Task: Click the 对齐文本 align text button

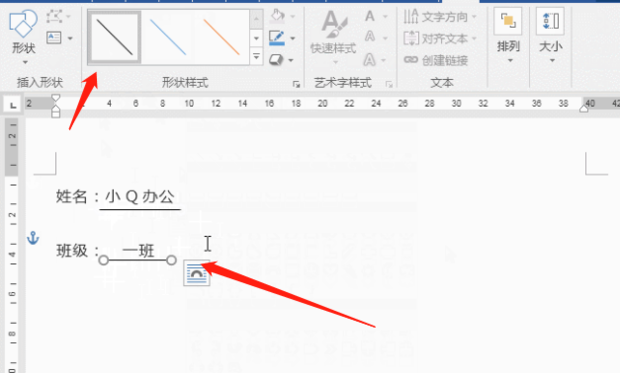Action: click(x=440, y=38)
